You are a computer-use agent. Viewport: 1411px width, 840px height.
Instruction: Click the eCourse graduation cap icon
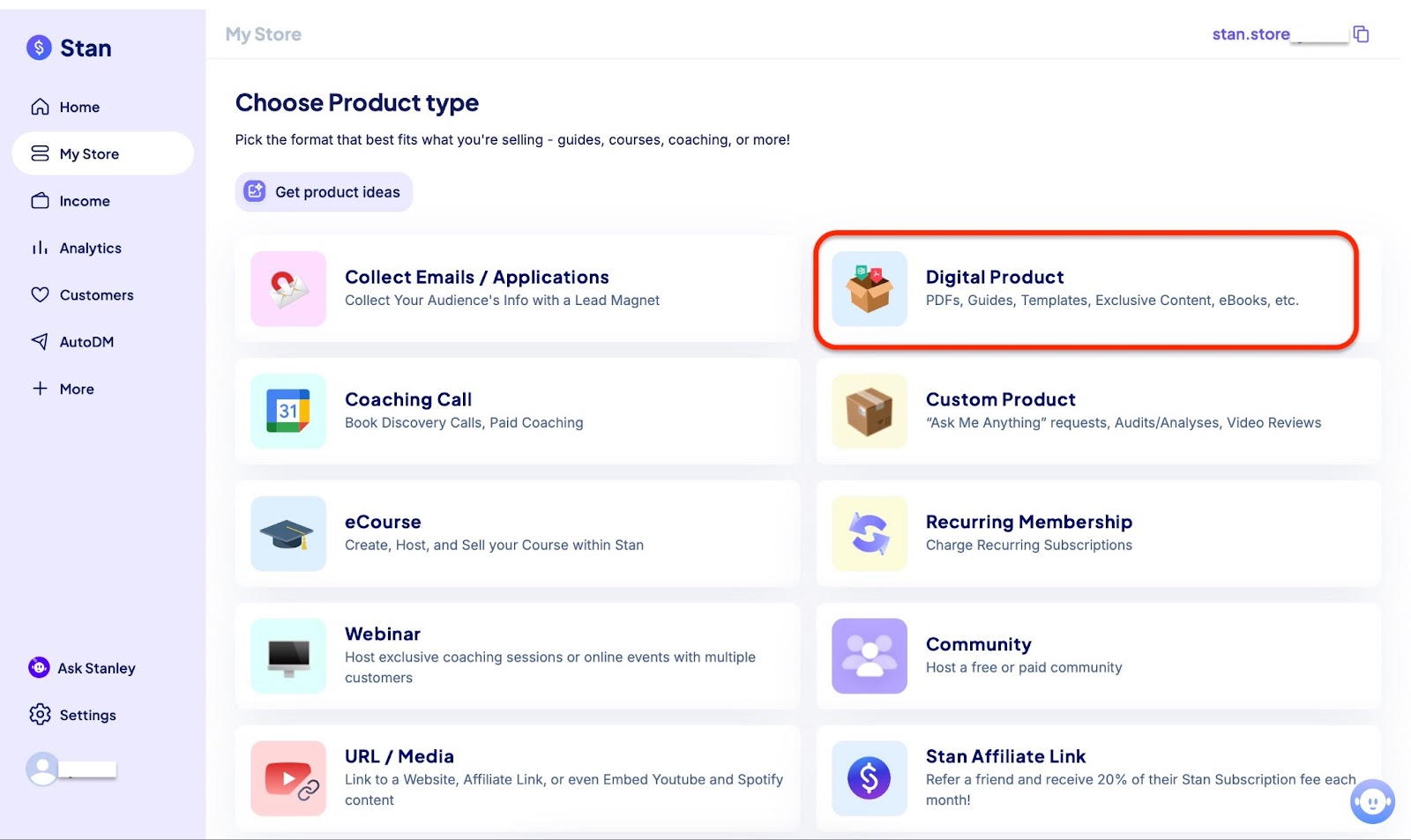pos(288,534)
